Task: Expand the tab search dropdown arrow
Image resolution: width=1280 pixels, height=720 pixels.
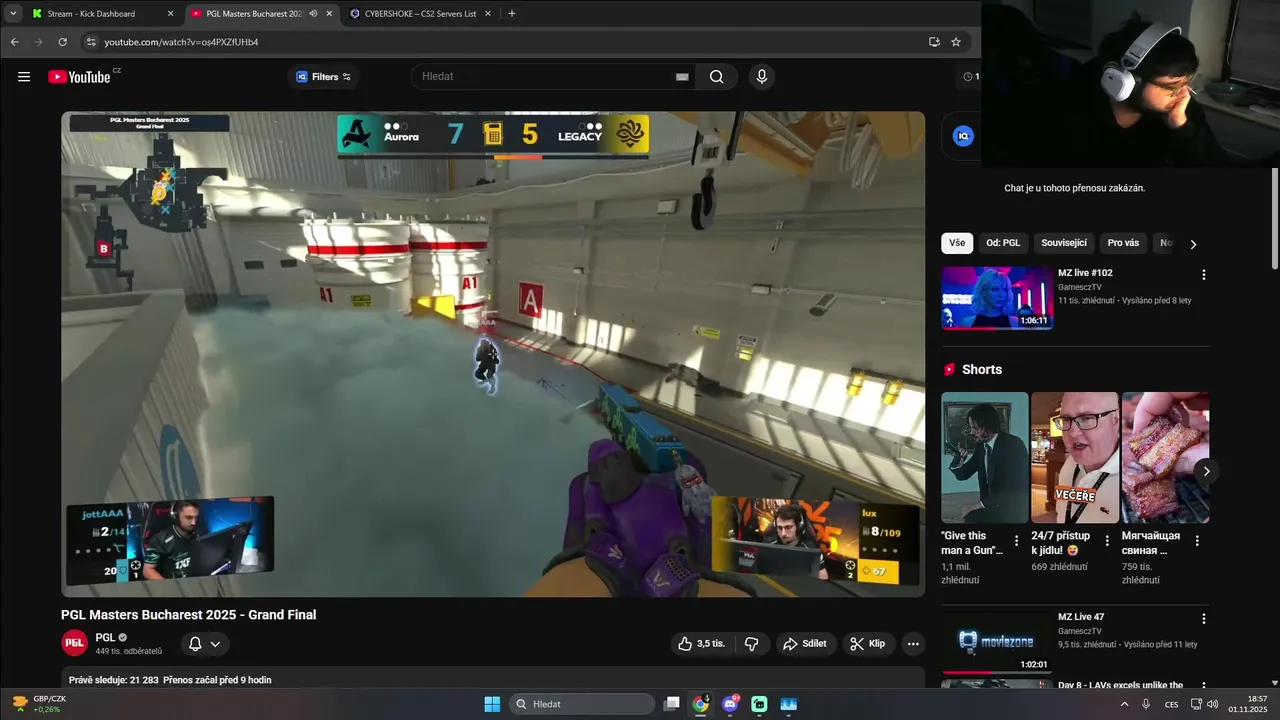Action: (13, 14)
